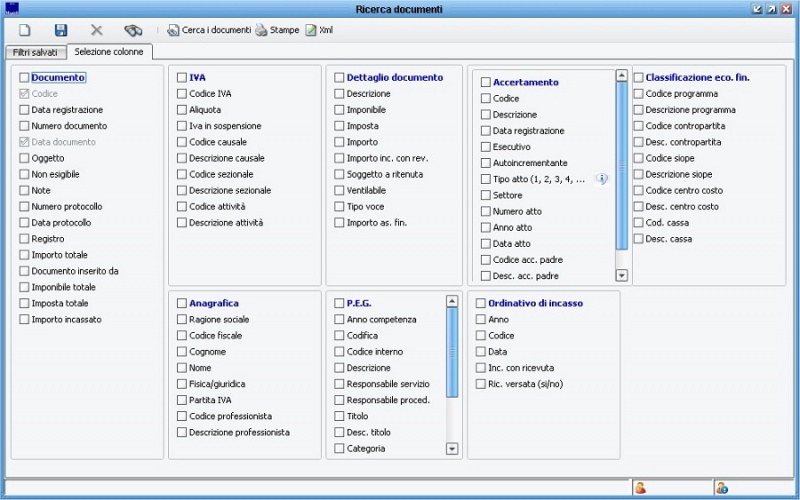Image resolution: width=800 pixels, height=500 pixels.
Task: Click the new blank document icon
Action: pos(24,30)
